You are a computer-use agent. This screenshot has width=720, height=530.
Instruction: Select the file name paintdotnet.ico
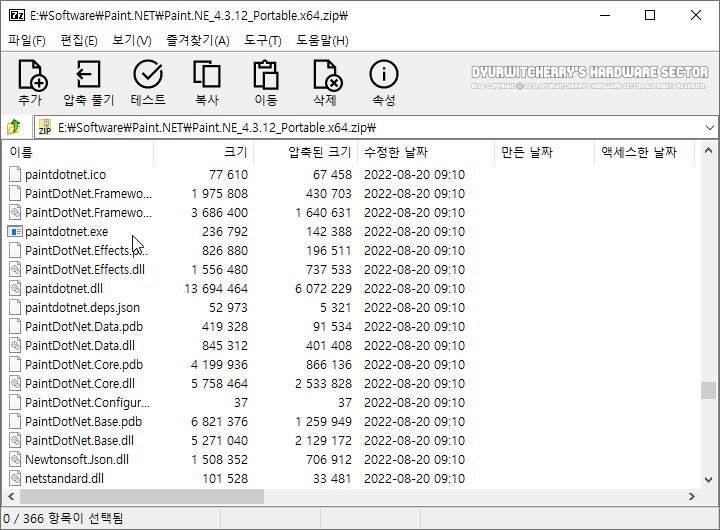point(65,175)
